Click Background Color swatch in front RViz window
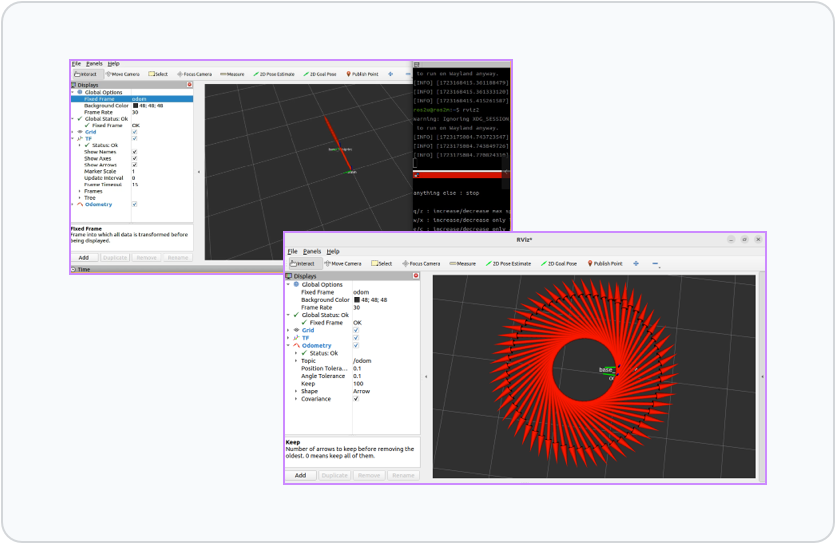836x544 pixels. click(x=357, y=300)
